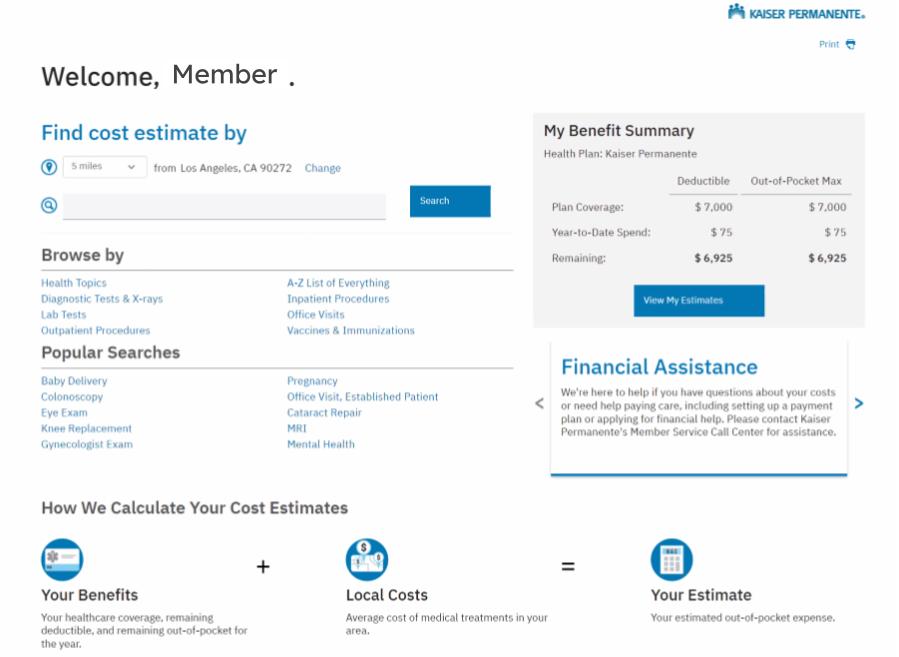899x657 pixels.
Task: Click the Kaiser Permanente logo
Action: point(796,13)
